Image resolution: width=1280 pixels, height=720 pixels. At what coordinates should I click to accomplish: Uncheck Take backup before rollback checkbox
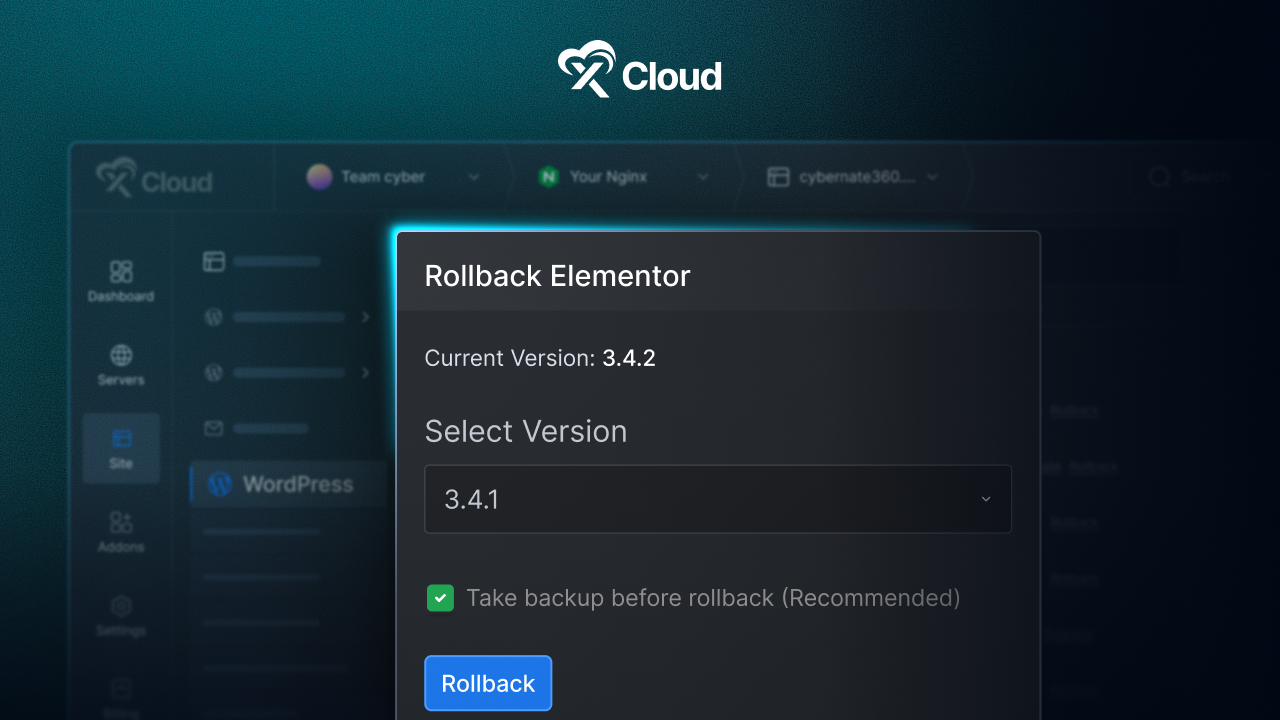coord(440,598)
